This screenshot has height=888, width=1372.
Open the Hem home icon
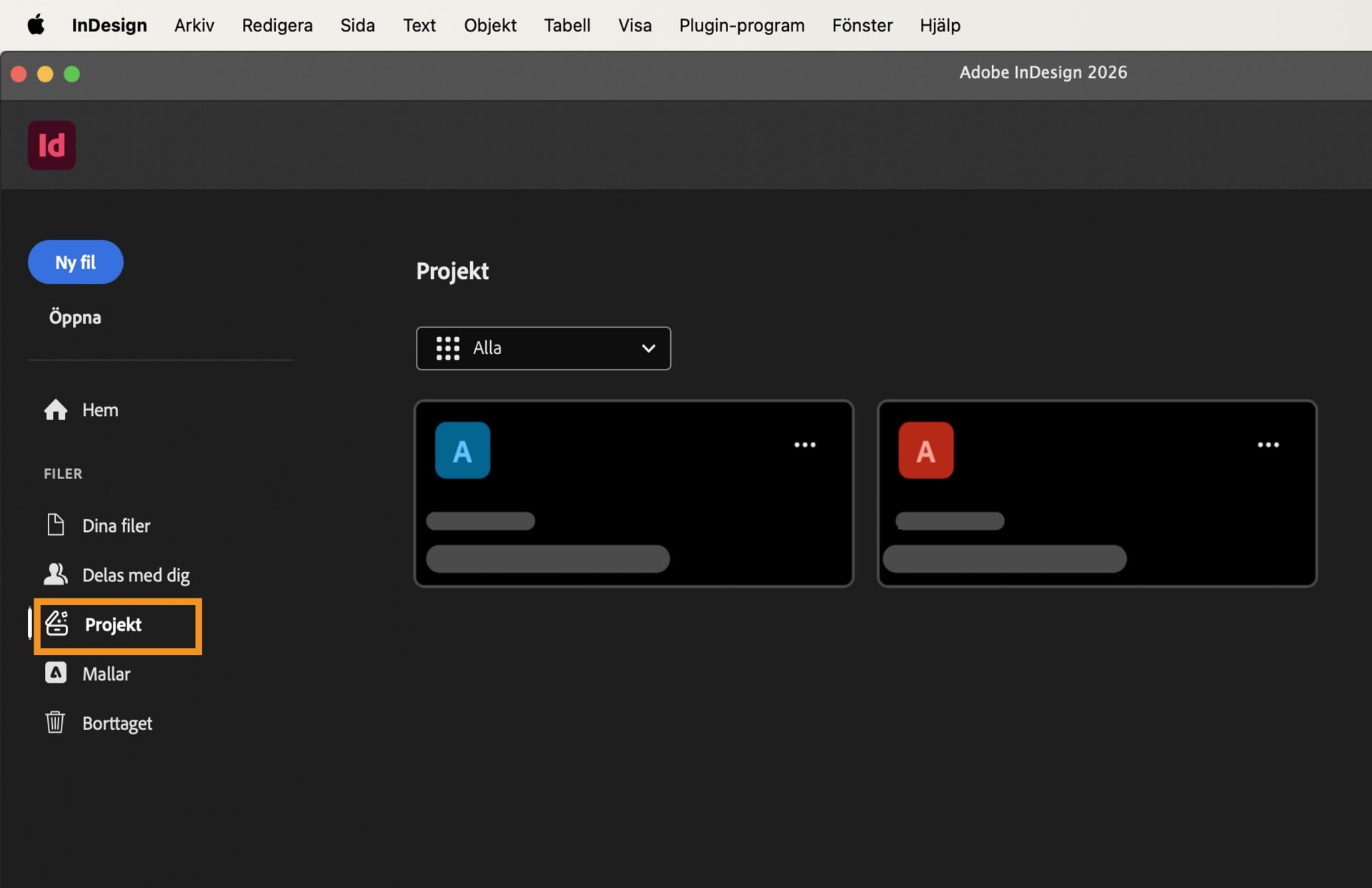[x=56, y=410]
